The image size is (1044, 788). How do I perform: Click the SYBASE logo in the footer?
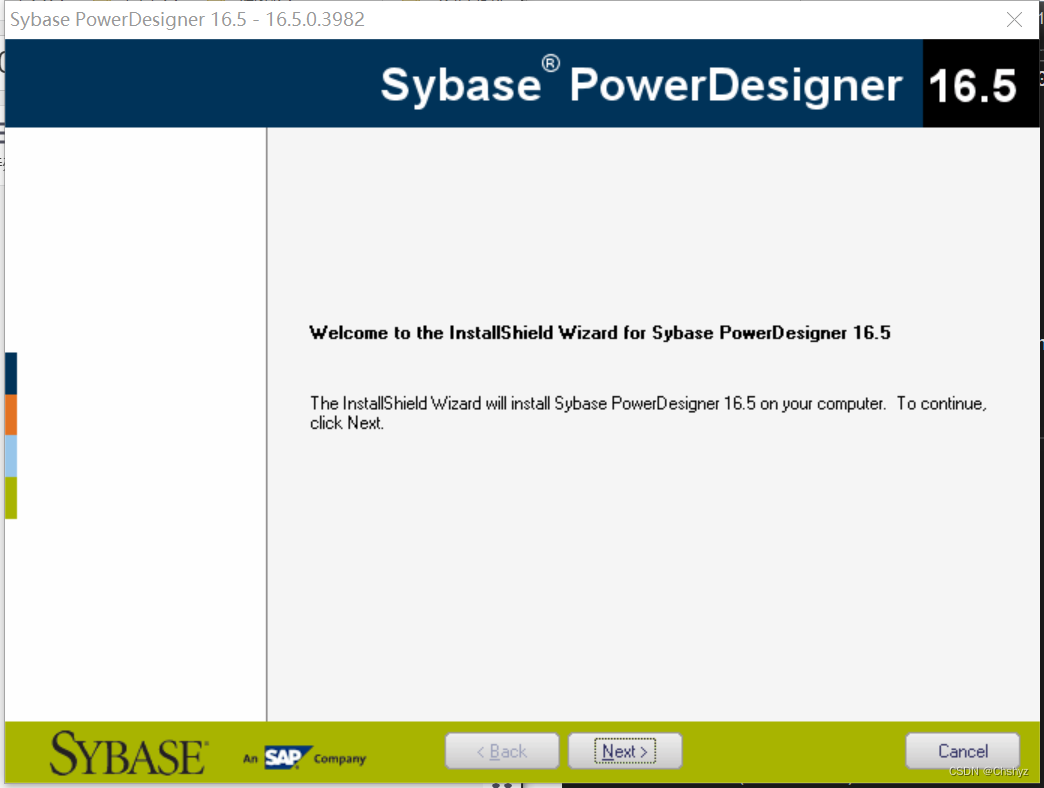[x=129, y=753]
